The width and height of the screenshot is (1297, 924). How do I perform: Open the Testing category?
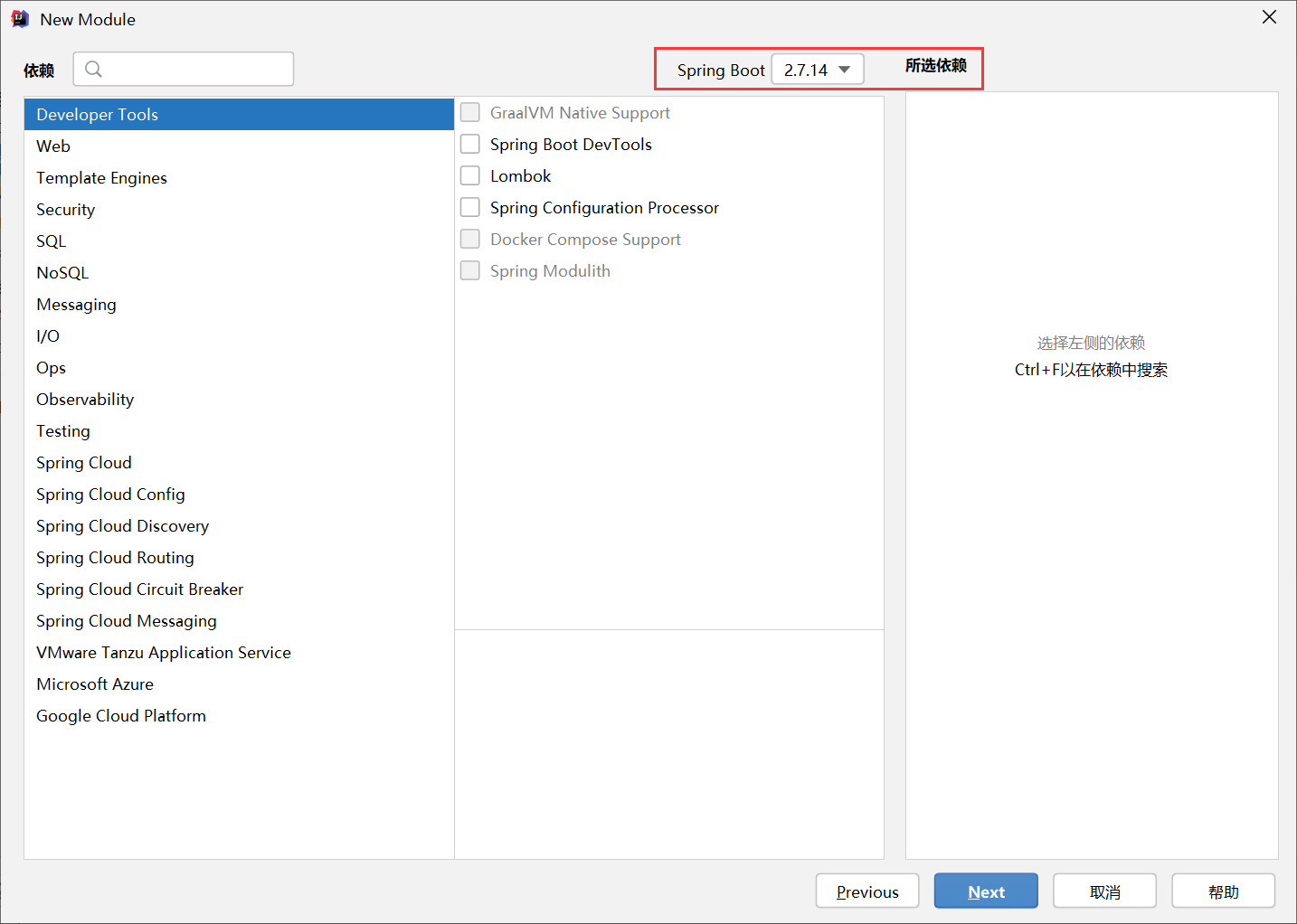coord(239,430)
